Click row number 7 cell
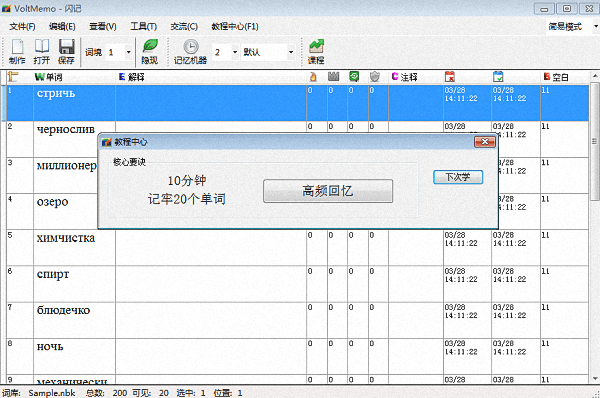Viewport: 600px width, 398px height. [20, 320]
